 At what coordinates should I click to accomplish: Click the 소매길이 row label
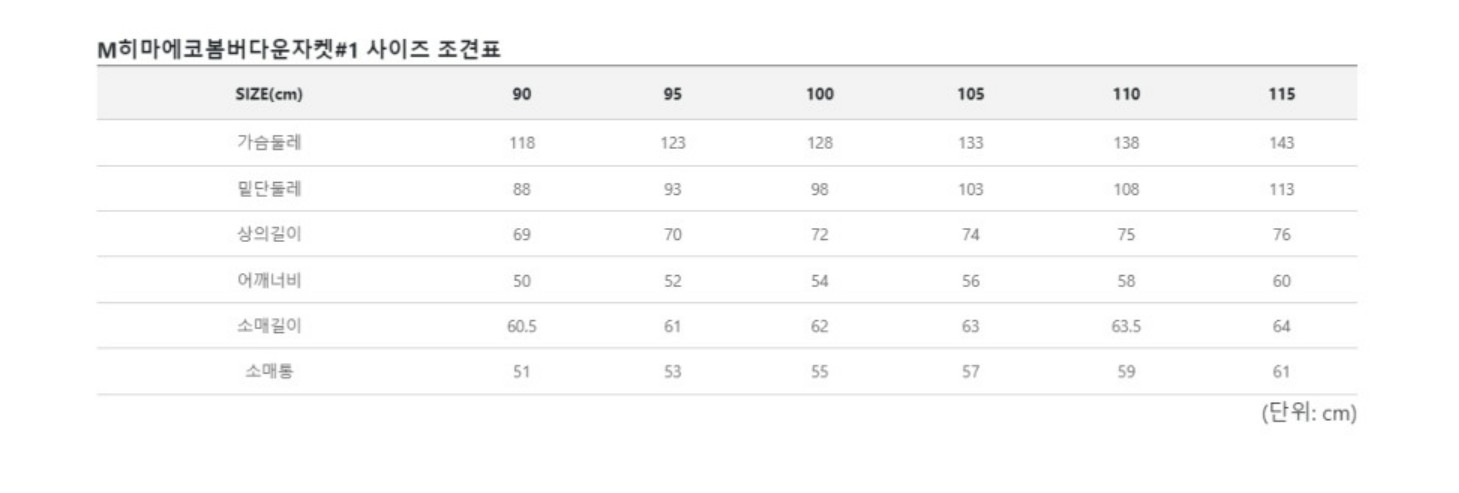[268, 326]
